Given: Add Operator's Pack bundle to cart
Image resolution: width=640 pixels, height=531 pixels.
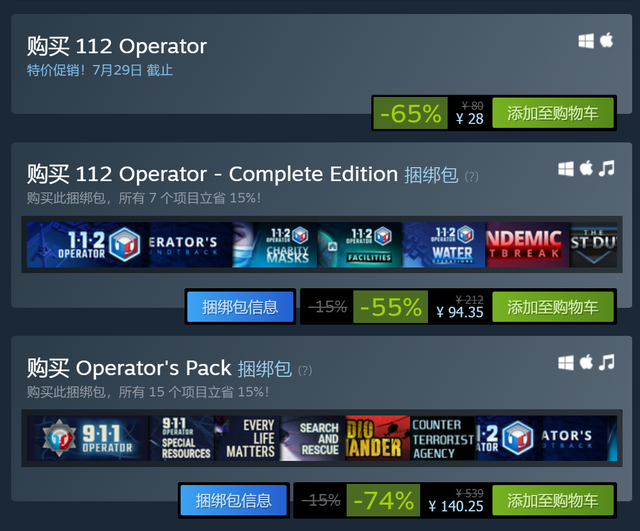Looking at the screenshot, I should (x=553, y=500).
